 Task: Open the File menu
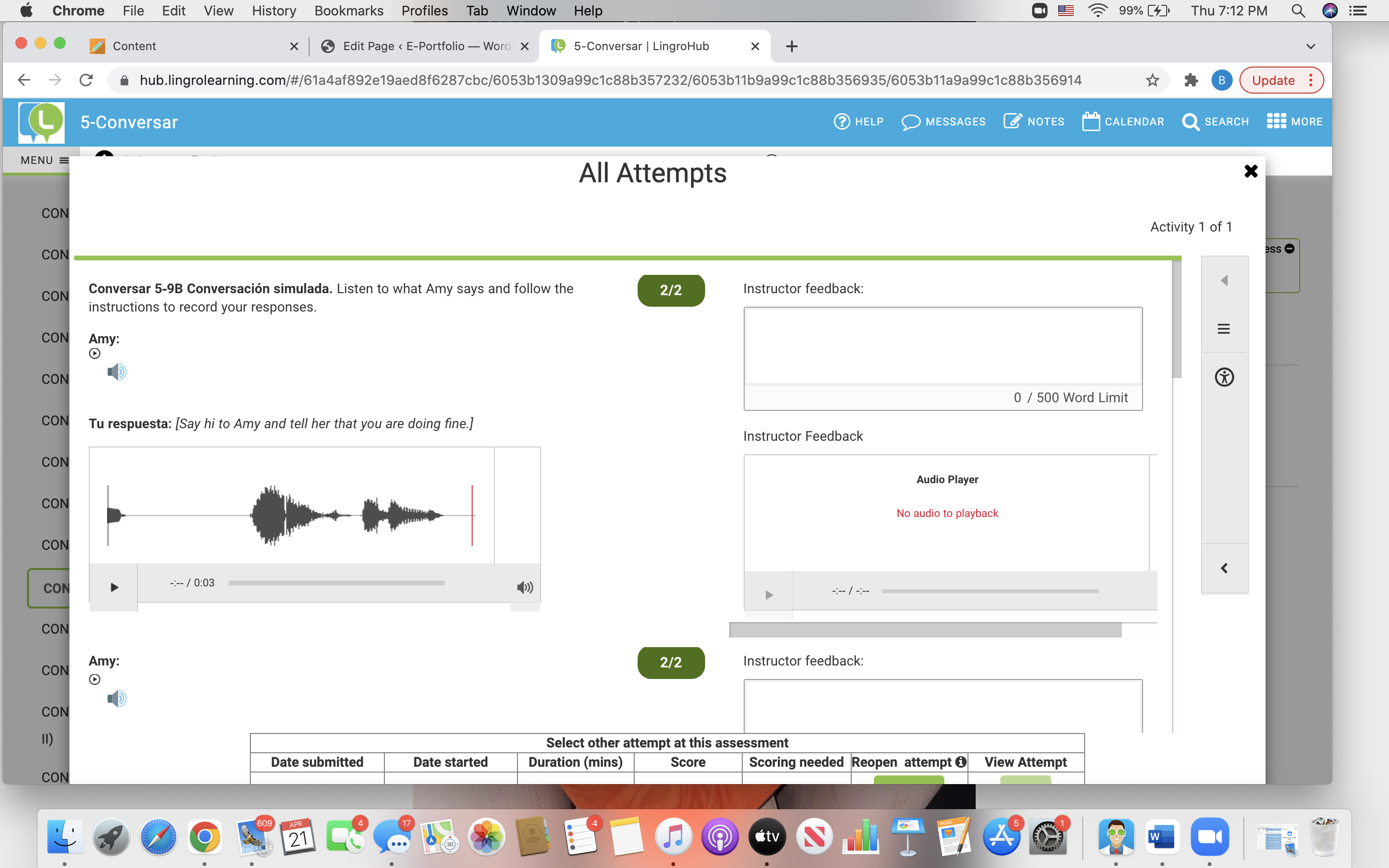(x=133, y=10)
